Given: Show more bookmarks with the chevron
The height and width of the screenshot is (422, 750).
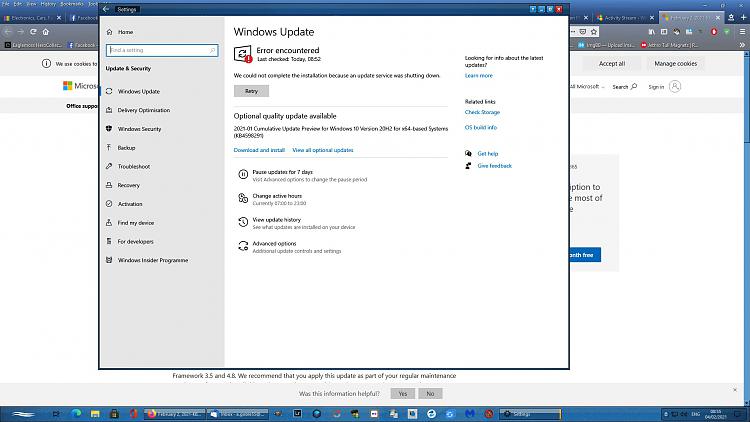Looking at the screenshot, I should (742, 45).
